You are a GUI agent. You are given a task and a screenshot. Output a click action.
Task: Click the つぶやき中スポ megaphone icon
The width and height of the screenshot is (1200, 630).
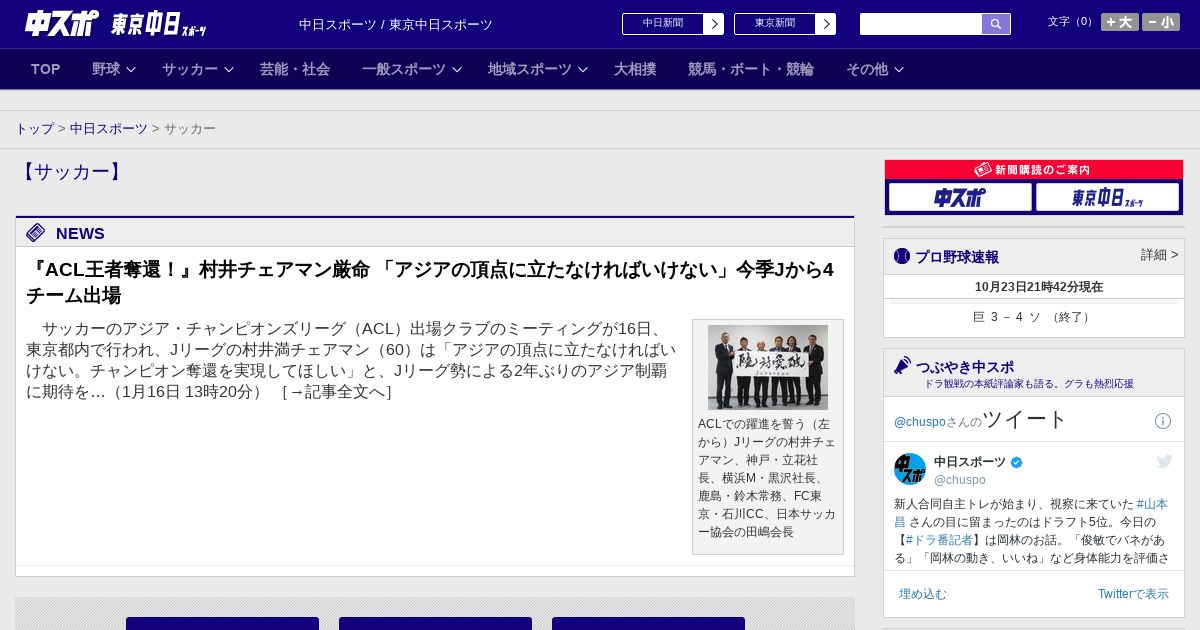[903, 365]
